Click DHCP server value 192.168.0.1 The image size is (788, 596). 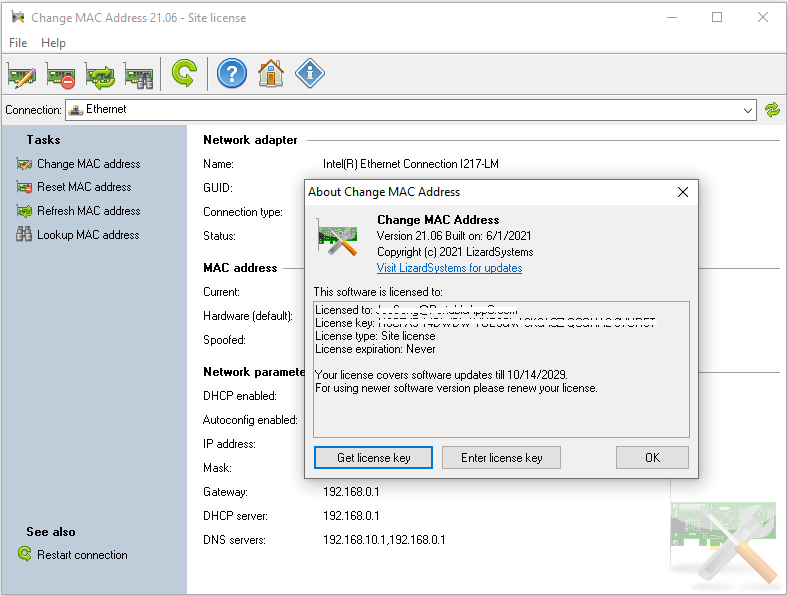351,516
